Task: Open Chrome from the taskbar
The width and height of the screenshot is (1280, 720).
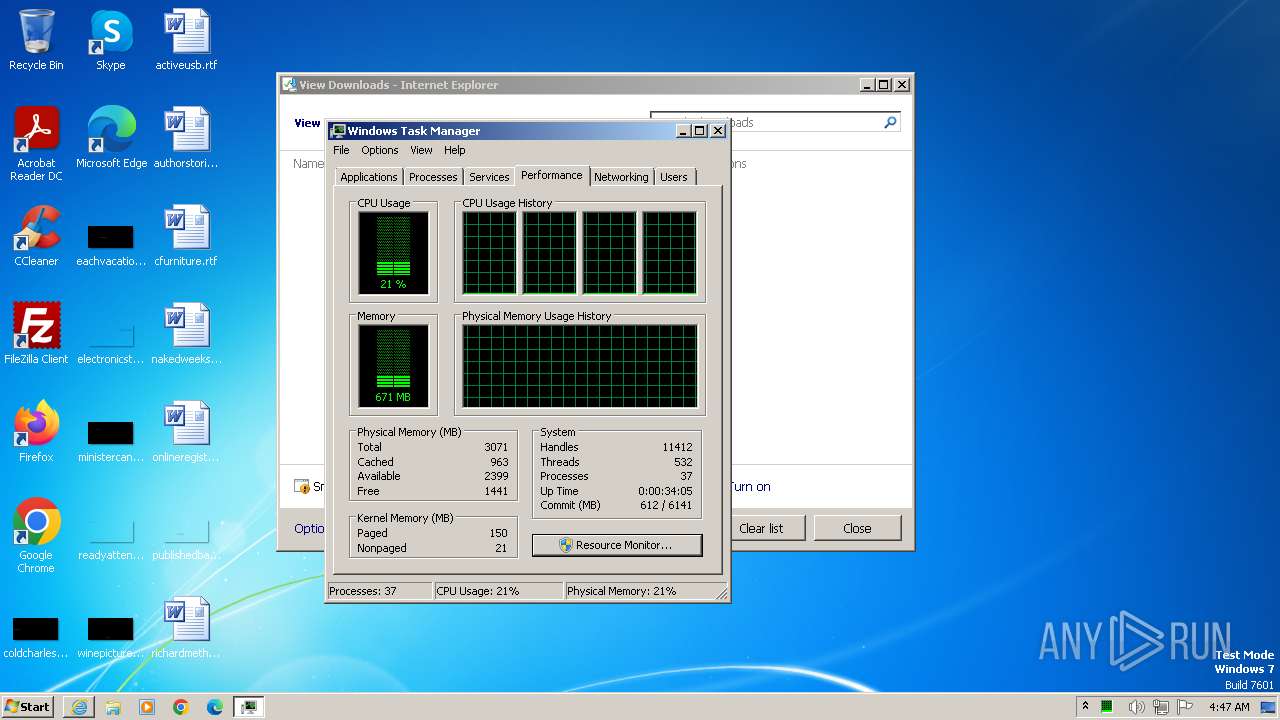Action: point(181,707)
